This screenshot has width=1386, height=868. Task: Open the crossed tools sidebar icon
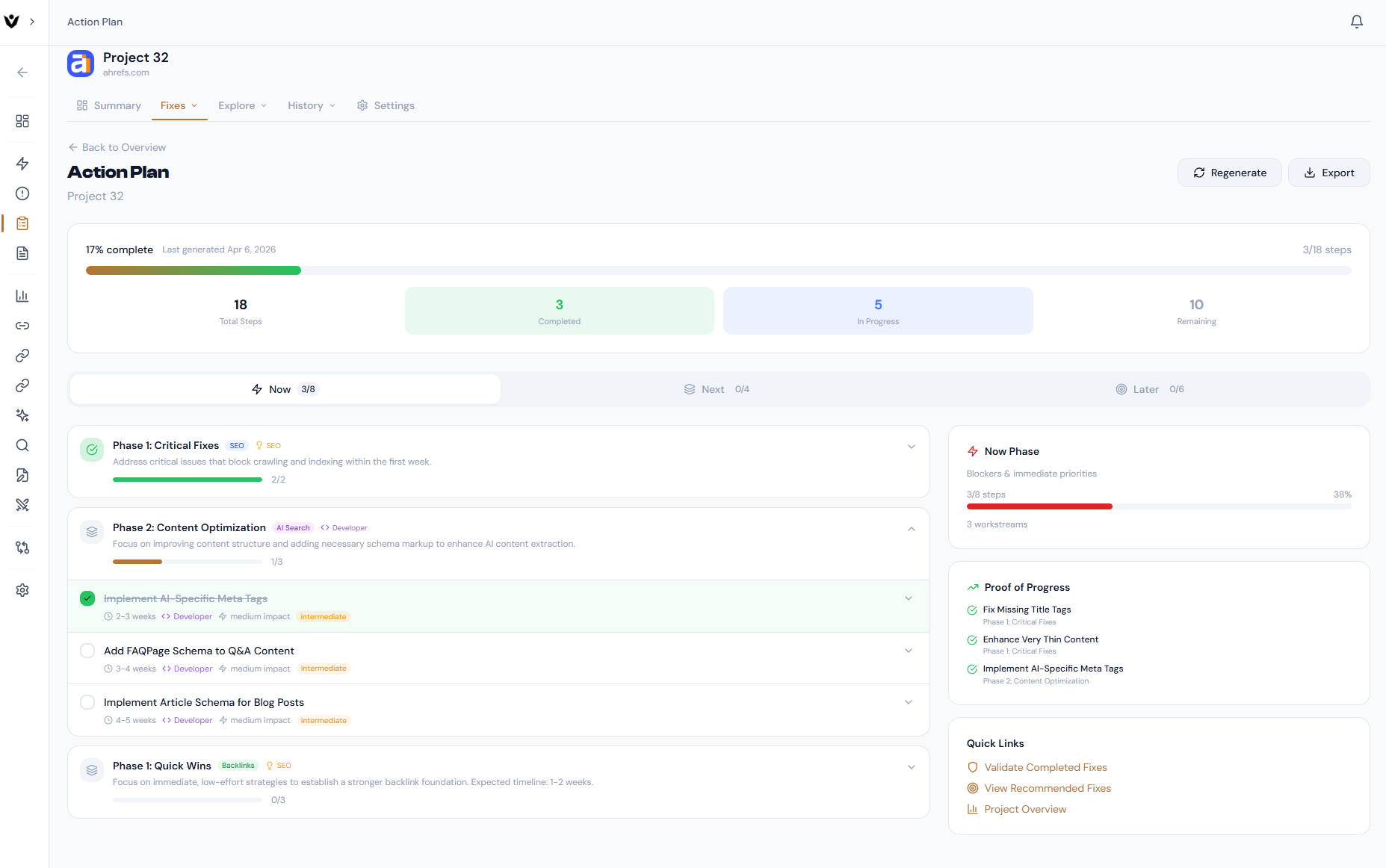tap(22, 505)
